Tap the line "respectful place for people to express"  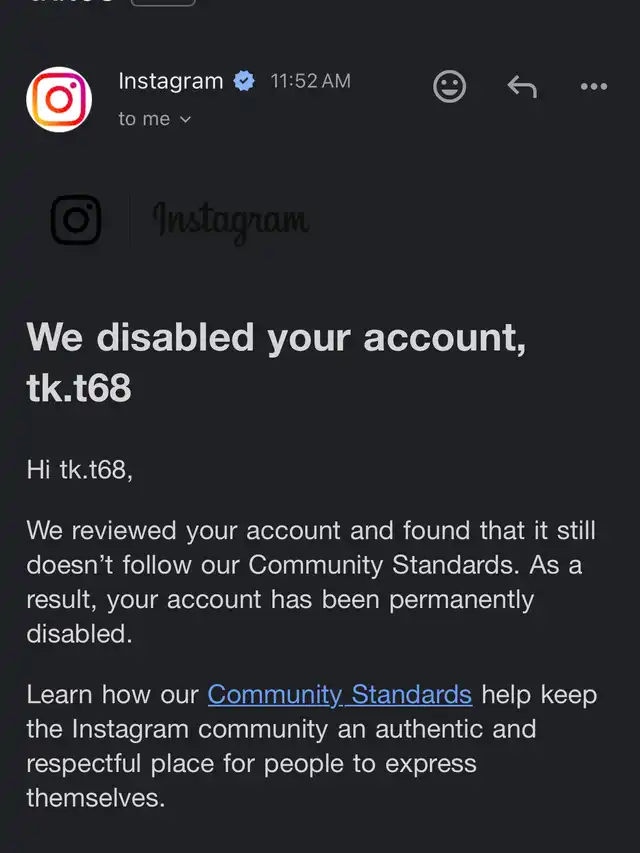click(251, 764)
